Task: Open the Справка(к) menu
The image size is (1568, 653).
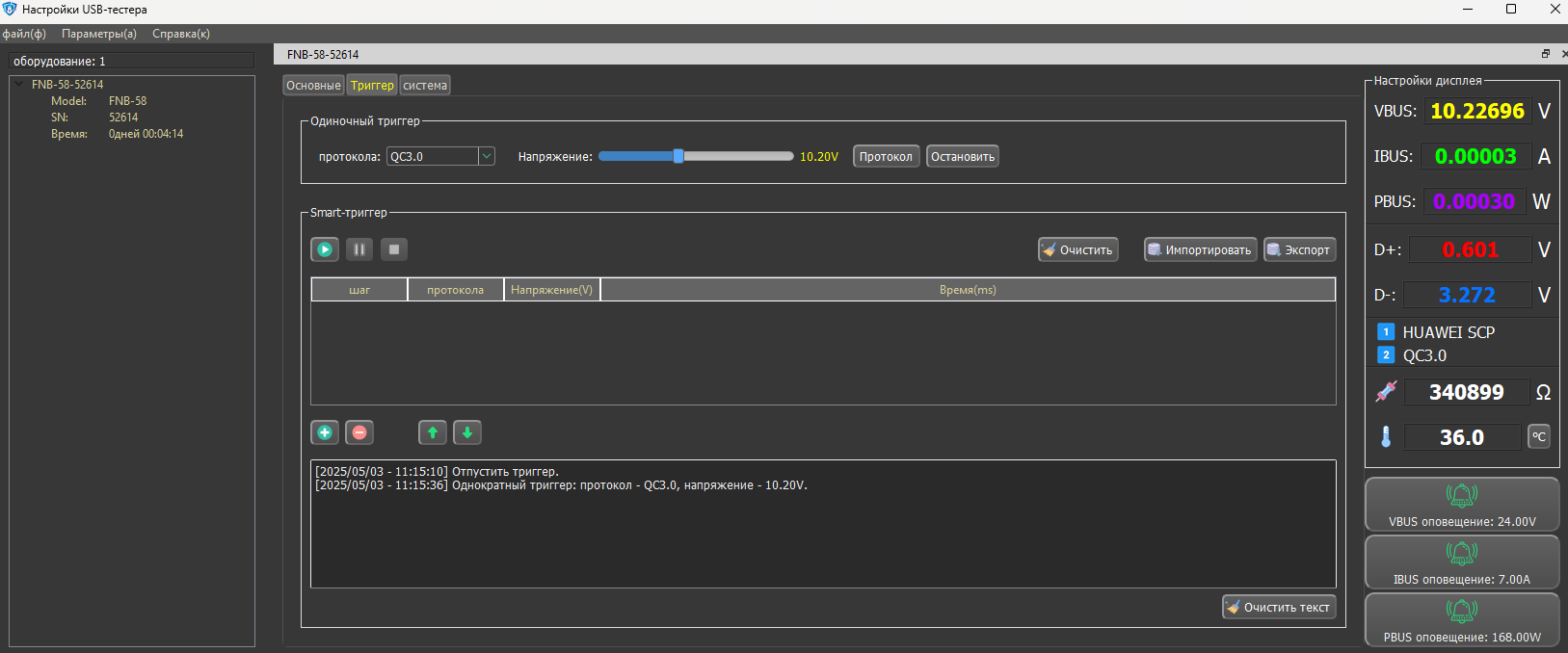Action: [x=181, y=34]
